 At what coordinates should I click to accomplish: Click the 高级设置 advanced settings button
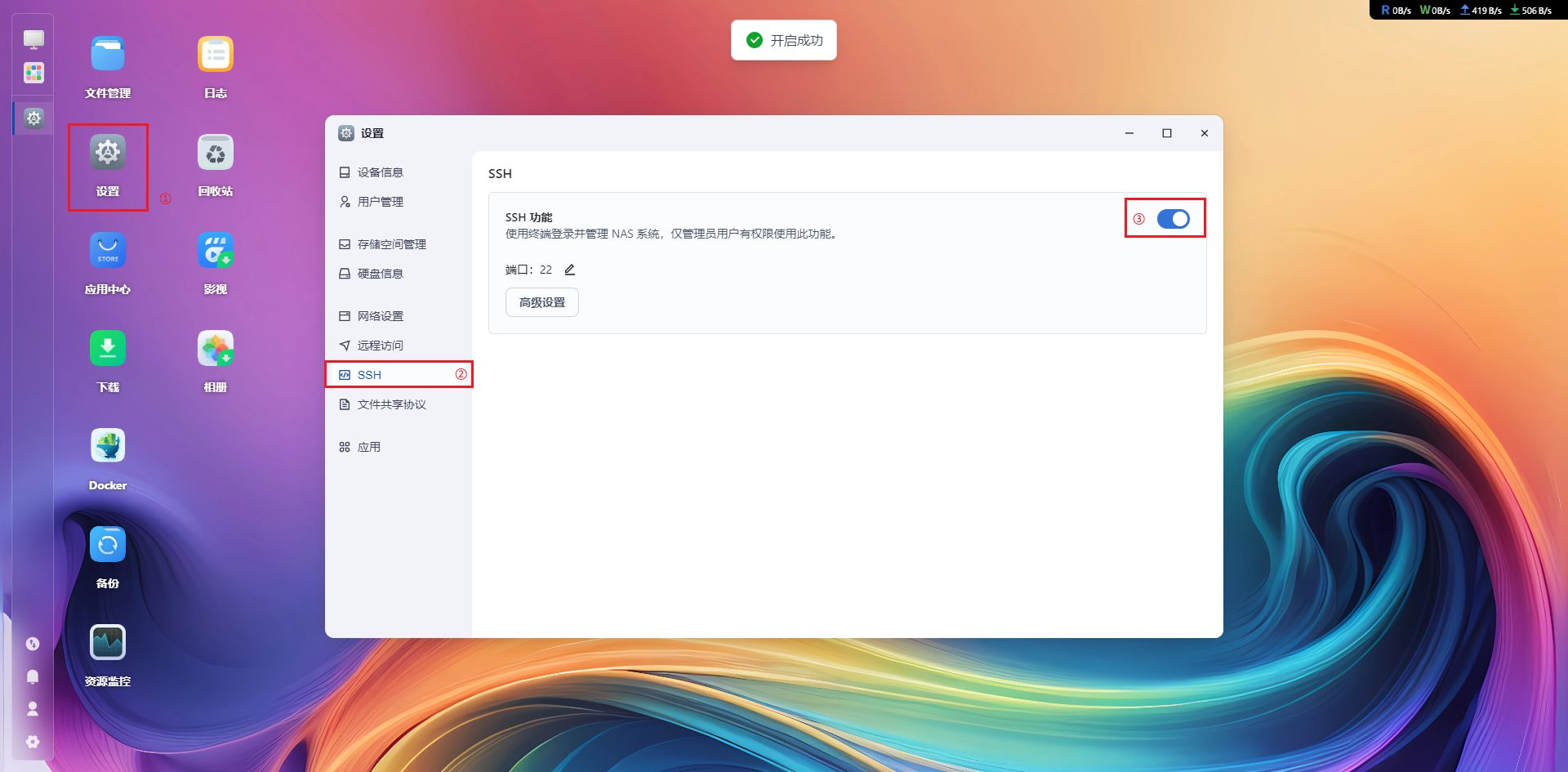pos(542,302)
